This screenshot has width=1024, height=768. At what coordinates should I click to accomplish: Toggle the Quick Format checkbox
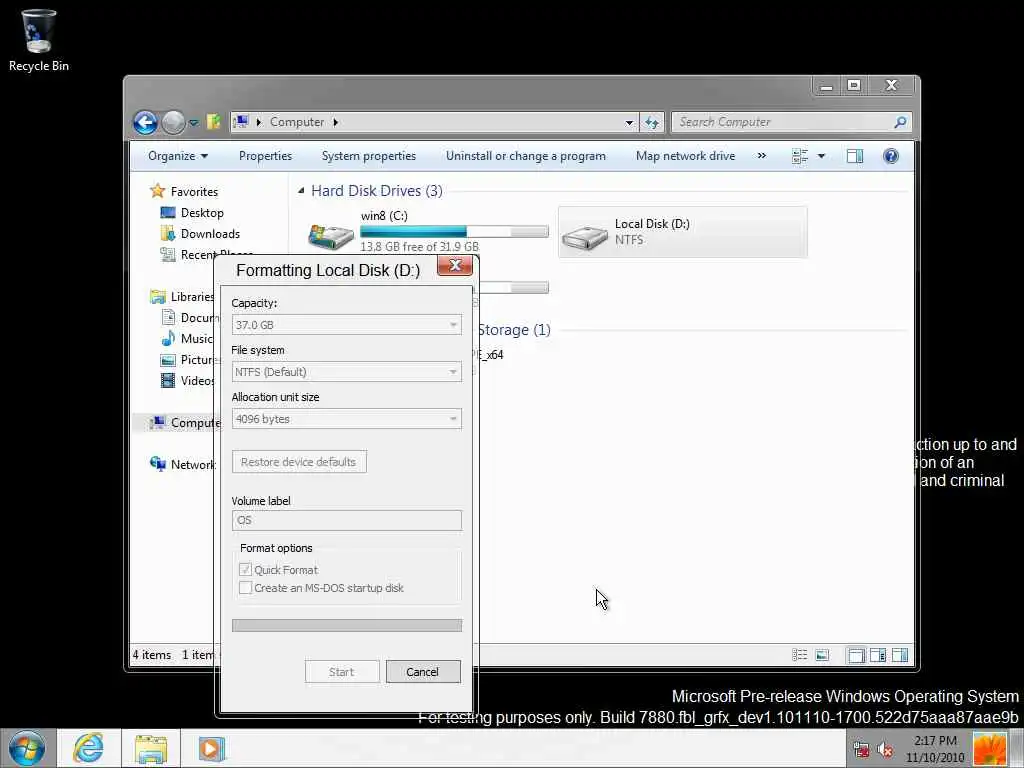246,569
